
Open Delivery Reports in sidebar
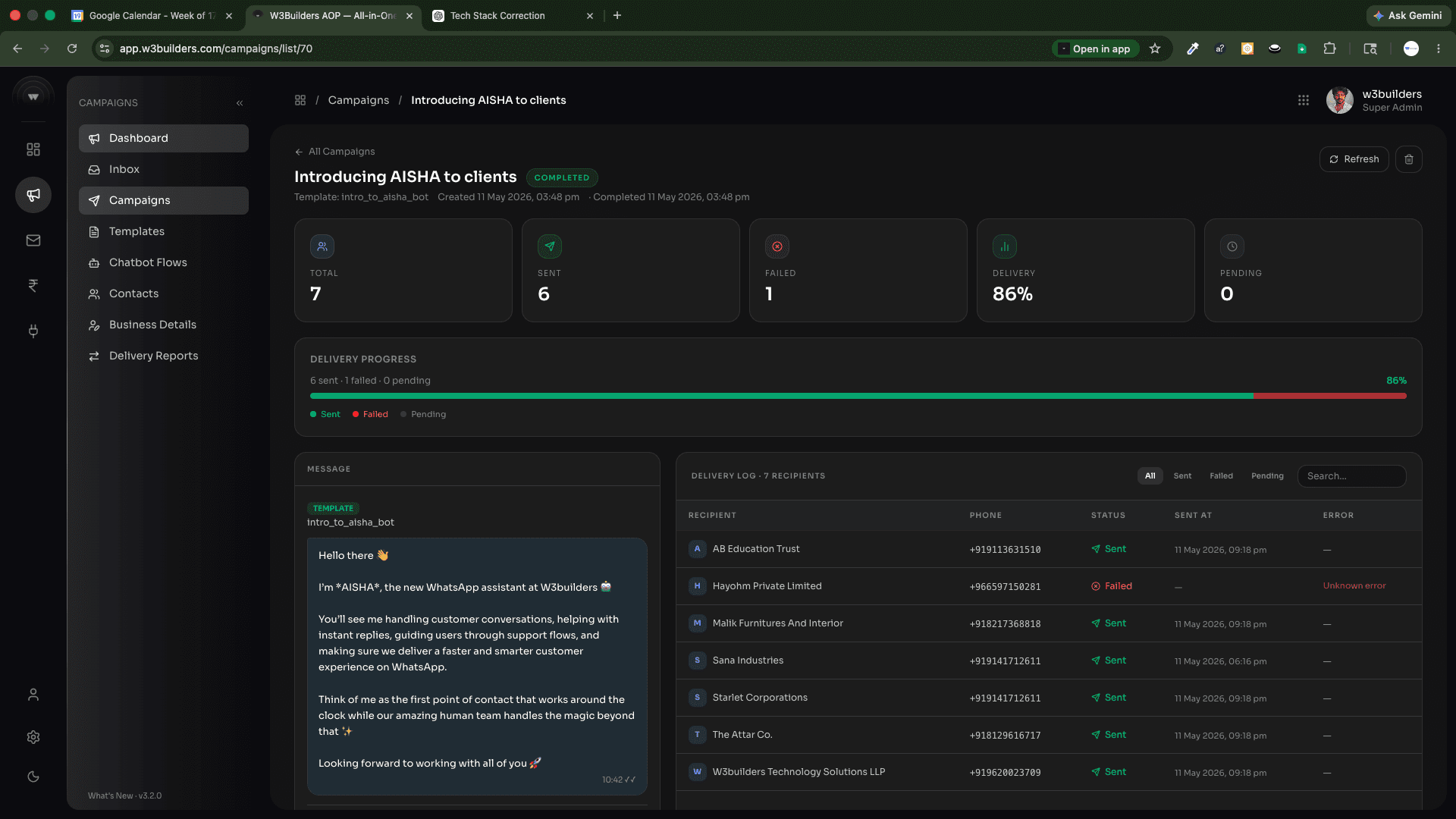point(164,356)
